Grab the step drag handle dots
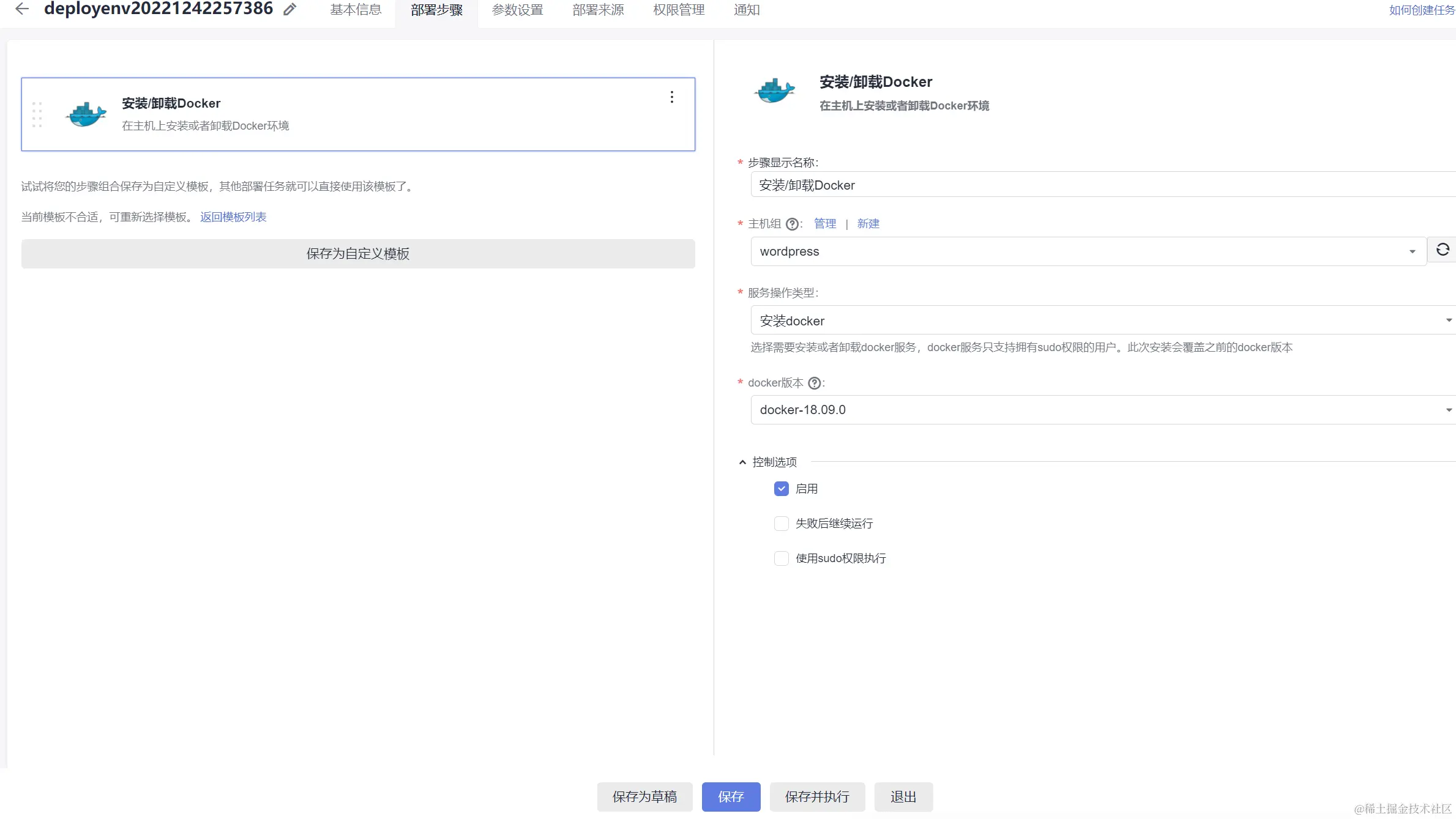 coord(37,114)
